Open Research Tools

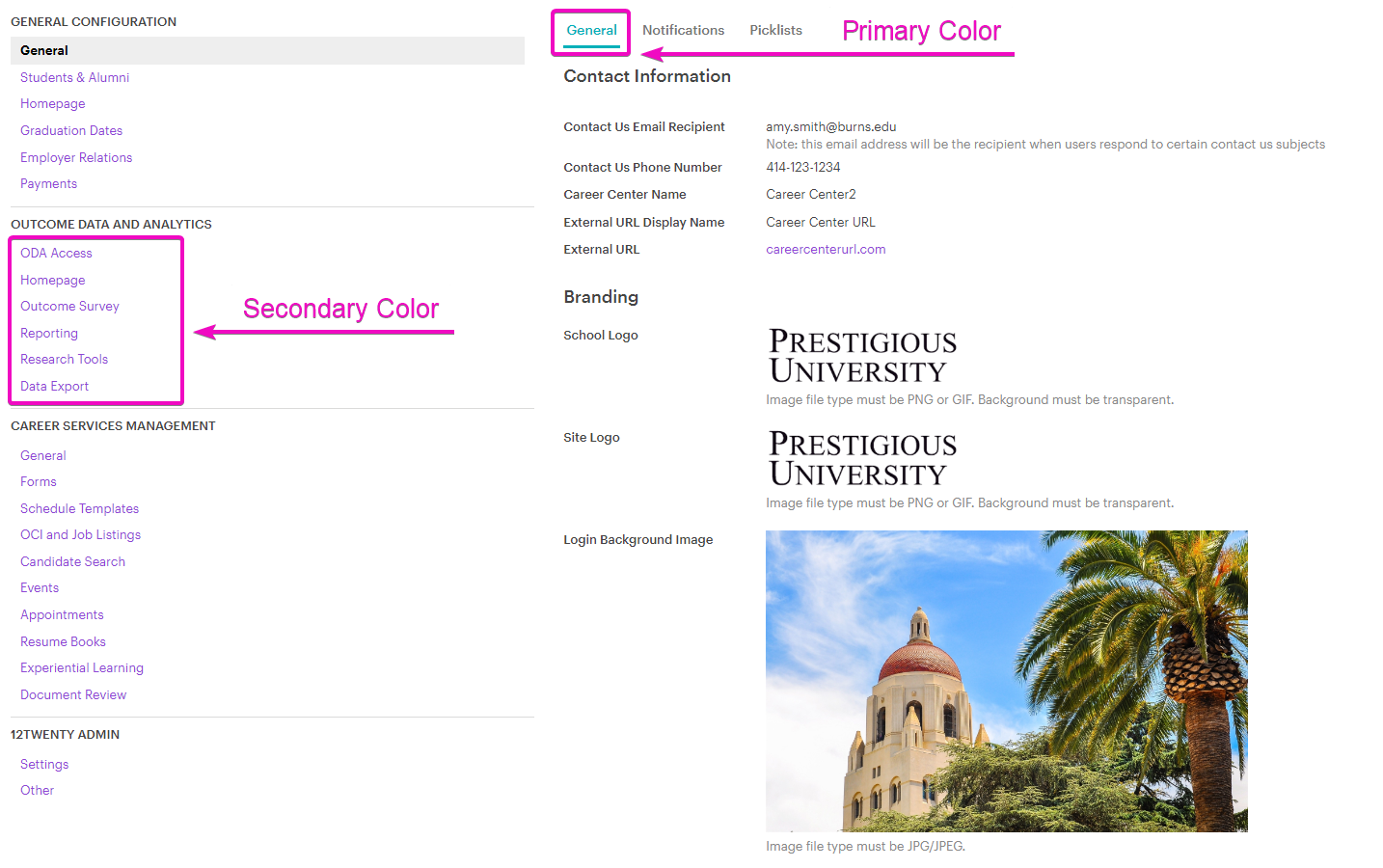click(x=64, y=359)
